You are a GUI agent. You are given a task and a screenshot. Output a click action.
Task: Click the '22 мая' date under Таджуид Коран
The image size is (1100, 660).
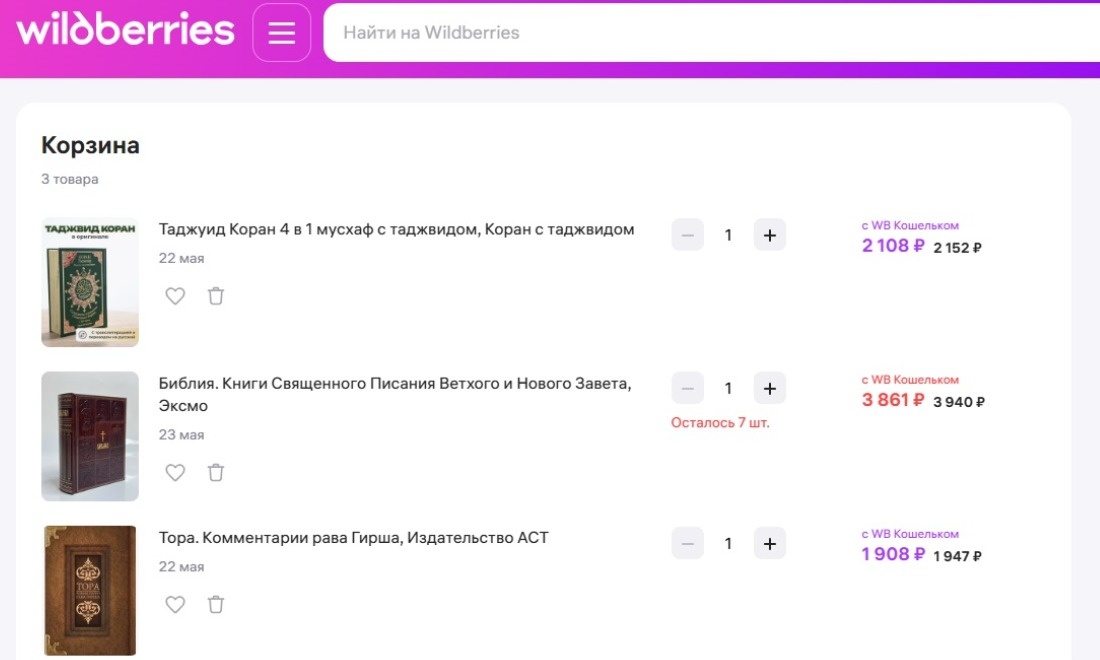click(x=181, y=258)
